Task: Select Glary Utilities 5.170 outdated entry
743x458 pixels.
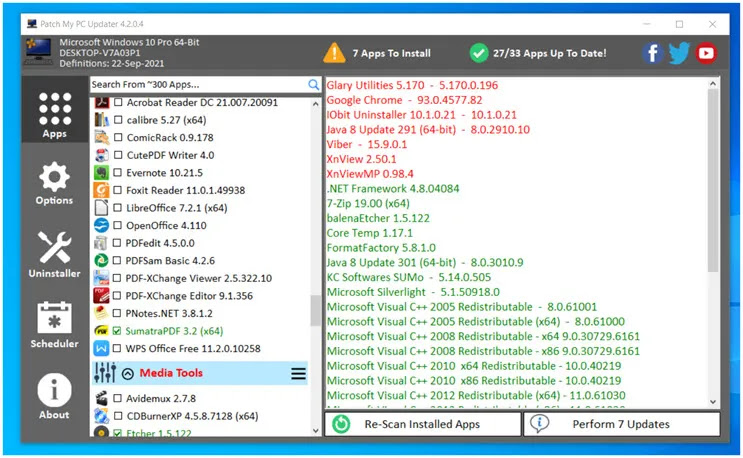Action: [x=412, y=85]
